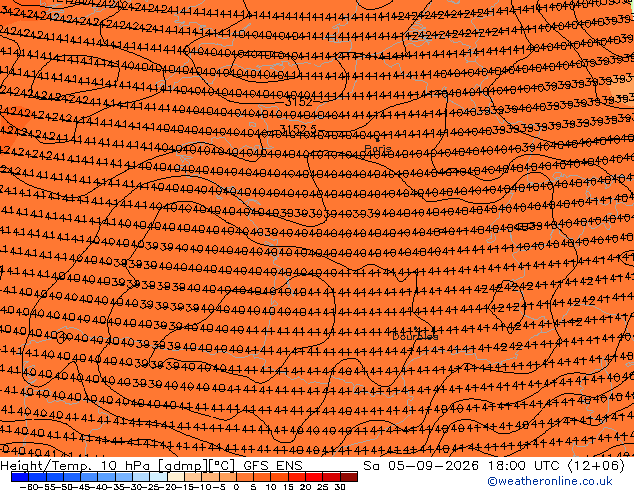Screen dimensions: 634x490
Task: Select the darkest blue legend swatch
Action: [20, 477]
